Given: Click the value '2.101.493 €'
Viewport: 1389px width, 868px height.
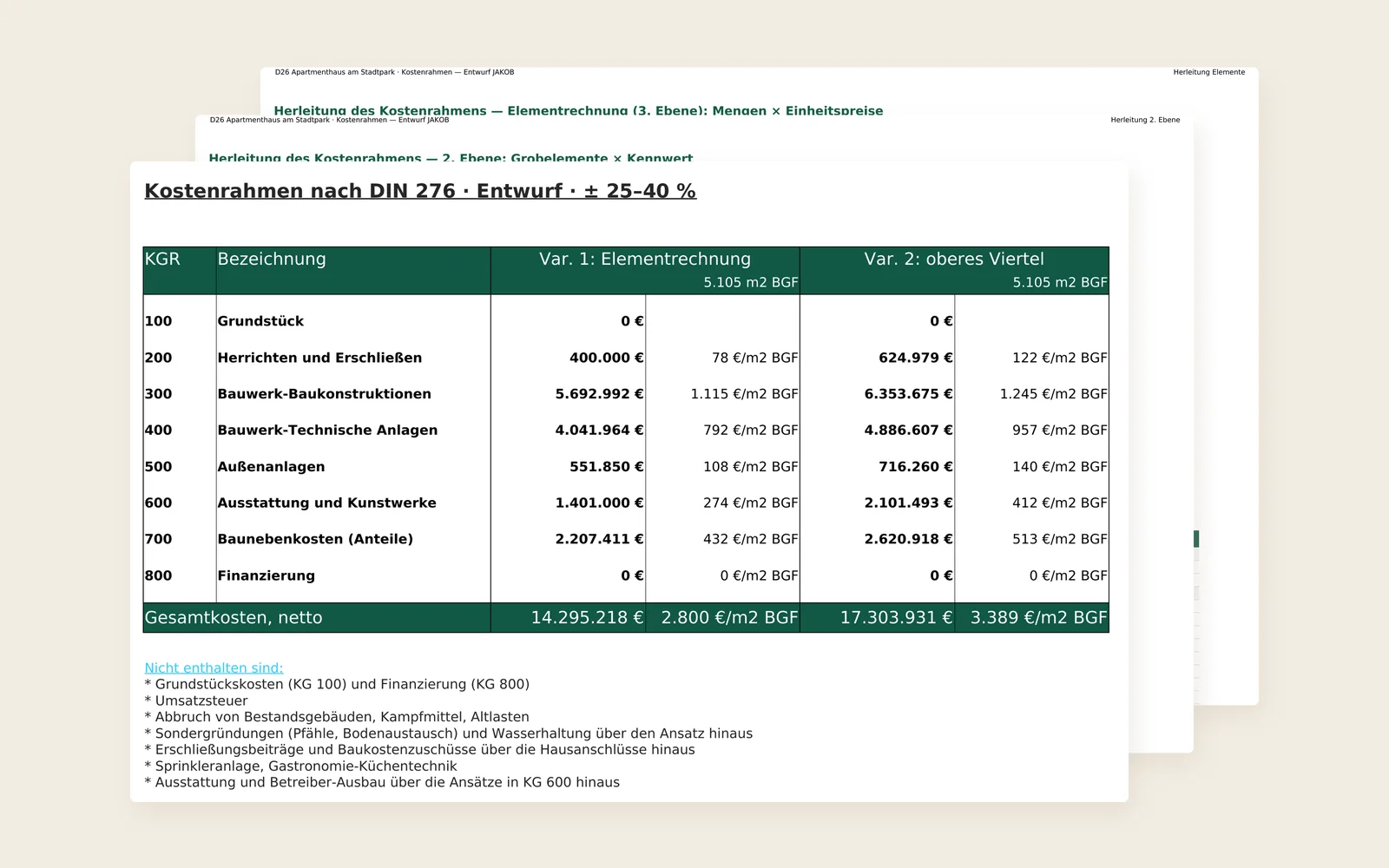Looking at the screenshot, I should click(x=908, y=503).
